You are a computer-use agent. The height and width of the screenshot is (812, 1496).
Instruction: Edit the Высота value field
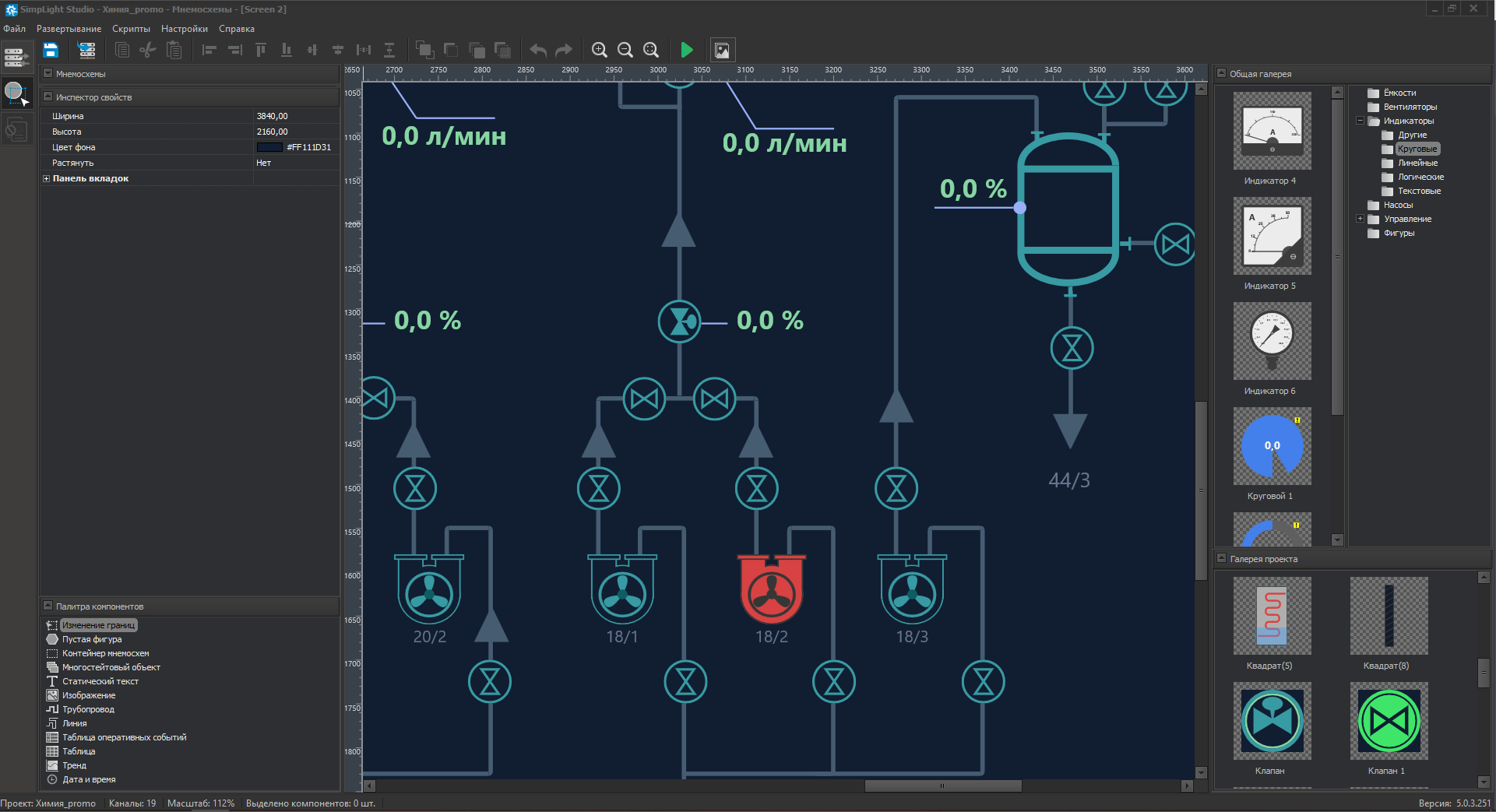(296, 132)
